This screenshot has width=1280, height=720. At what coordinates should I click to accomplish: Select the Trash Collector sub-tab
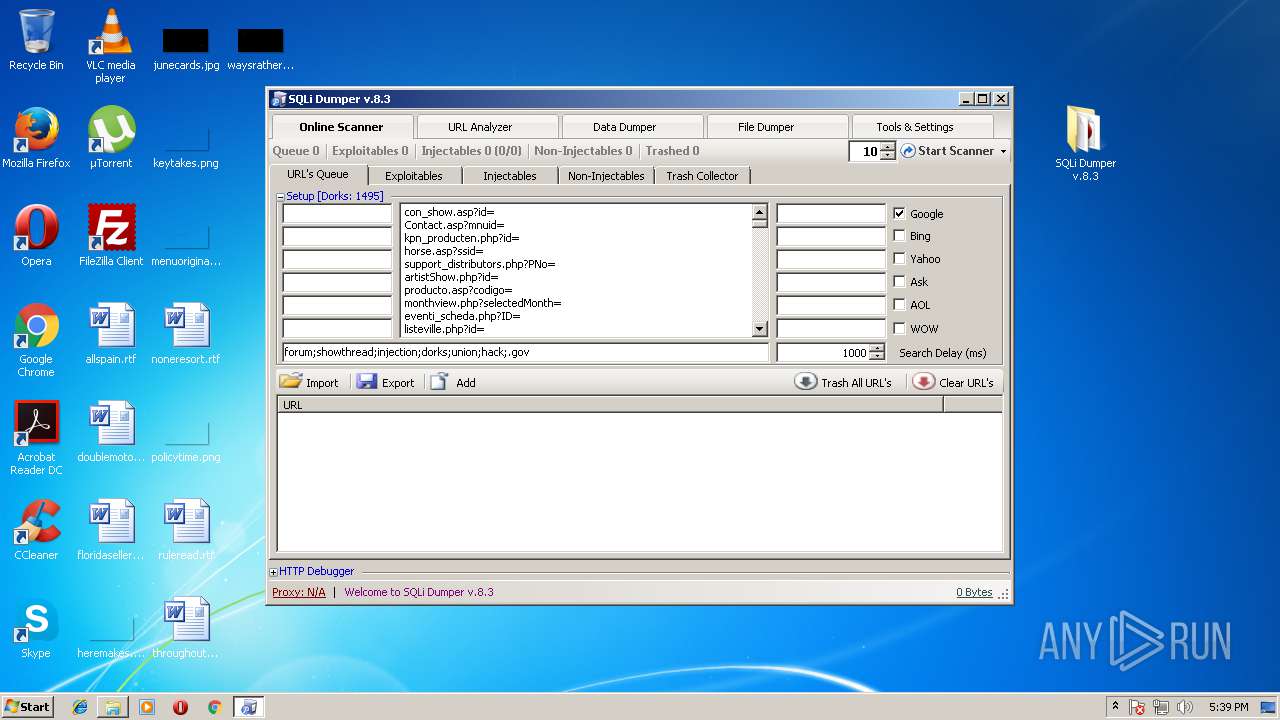(x=702, y=176)
